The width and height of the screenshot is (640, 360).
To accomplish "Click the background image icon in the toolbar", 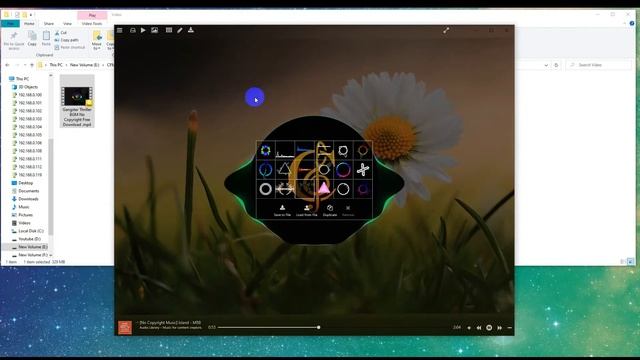I will click(155, 30).
